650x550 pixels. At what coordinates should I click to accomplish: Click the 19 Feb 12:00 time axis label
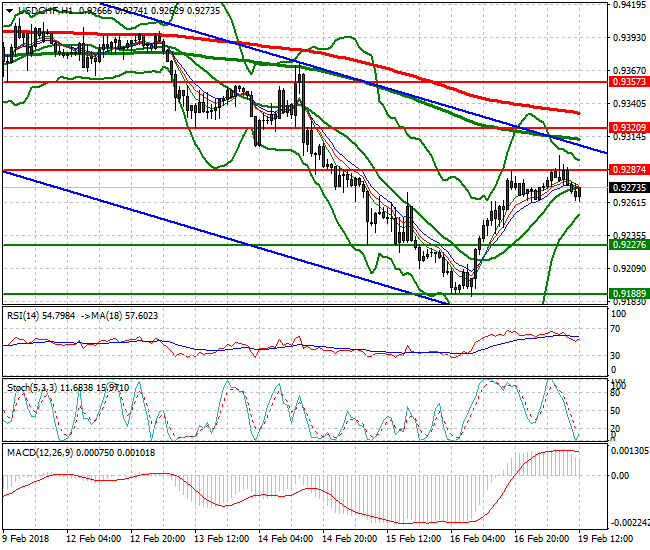(606, 539)
